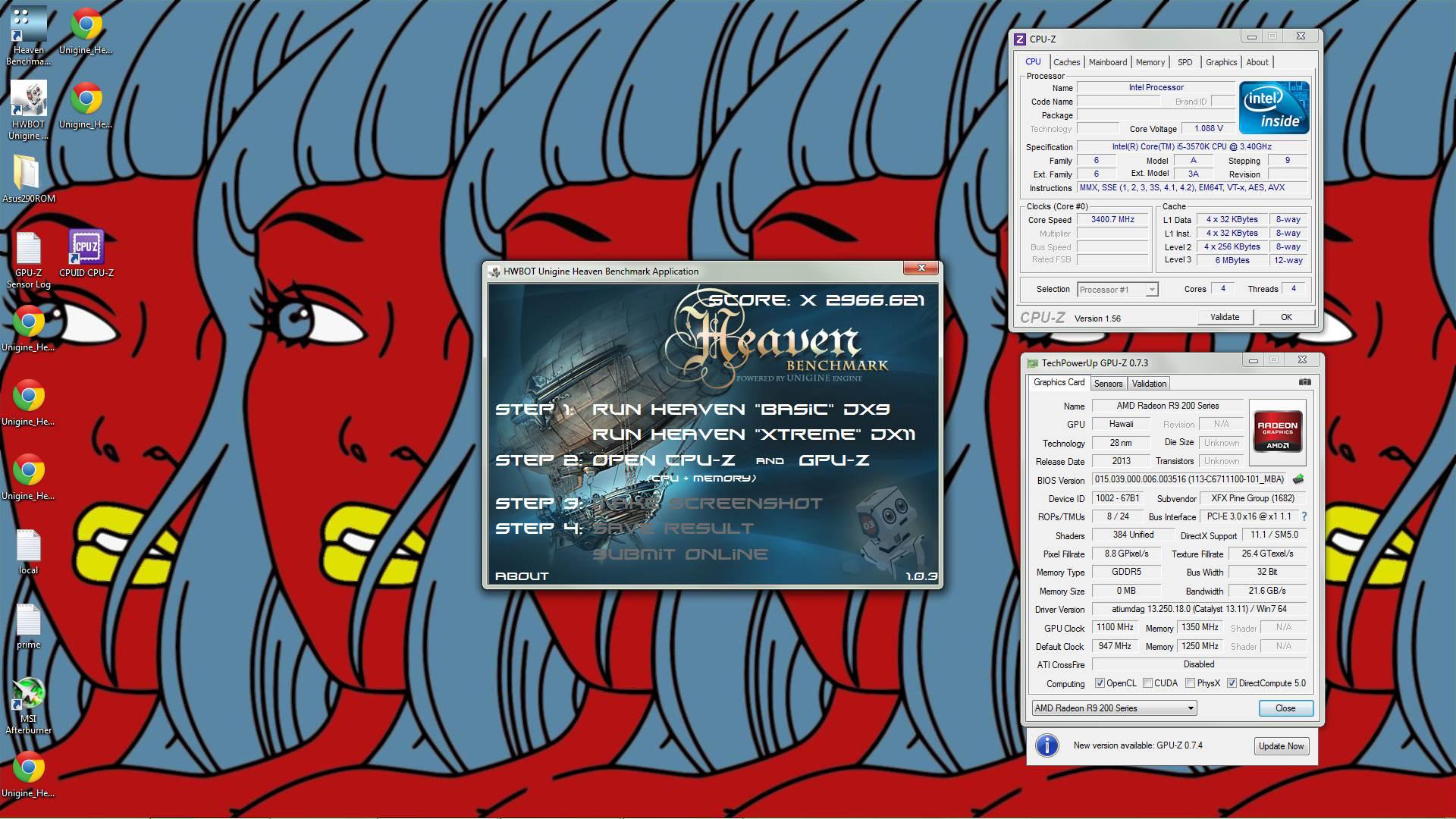
Task: Run Heaven "Basic" DX9 benchmark
Action: coord(740,409)
